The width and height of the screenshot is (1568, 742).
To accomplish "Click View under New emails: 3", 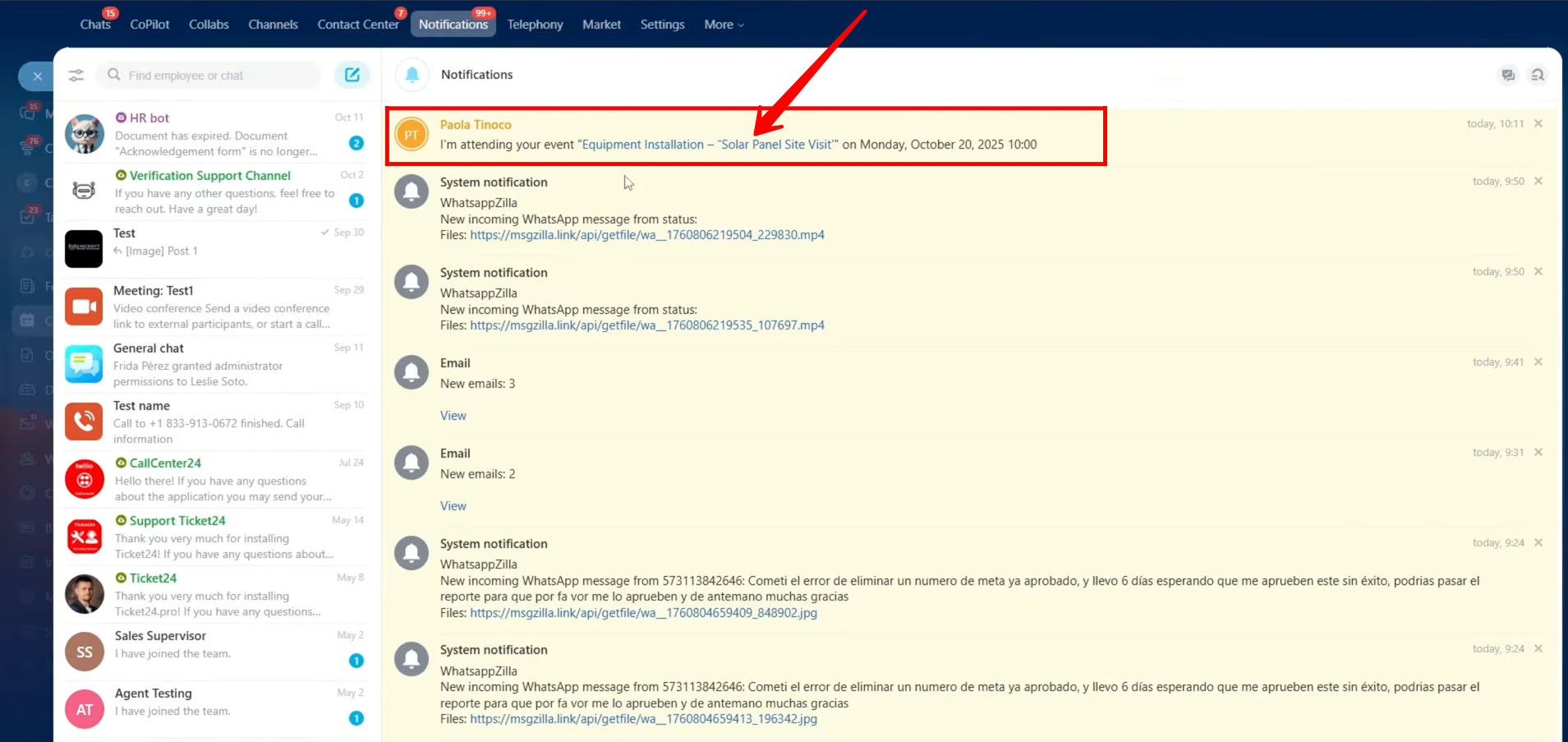I will coord(453,416).
